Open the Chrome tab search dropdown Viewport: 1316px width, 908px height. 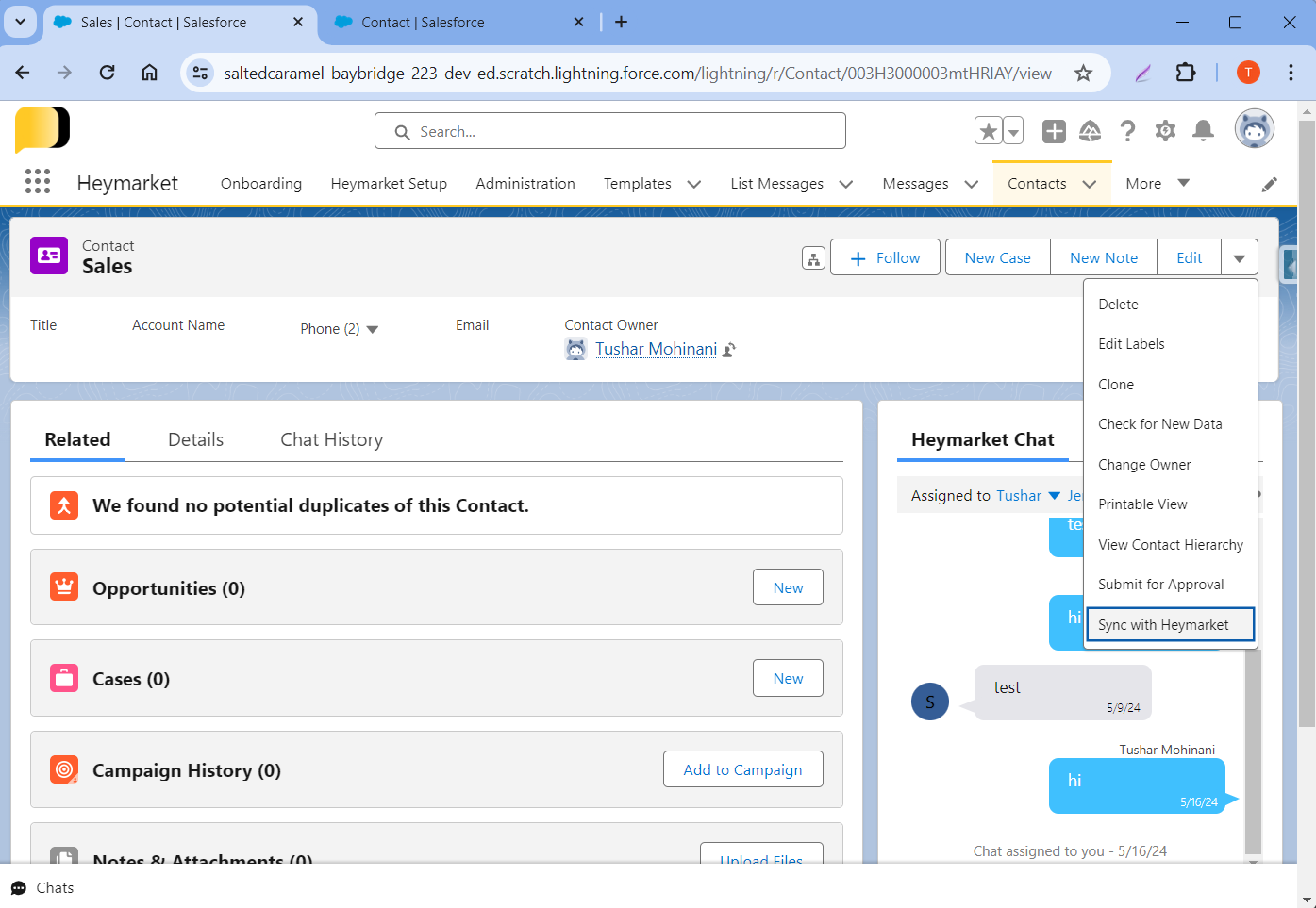(x=21, y=22)
